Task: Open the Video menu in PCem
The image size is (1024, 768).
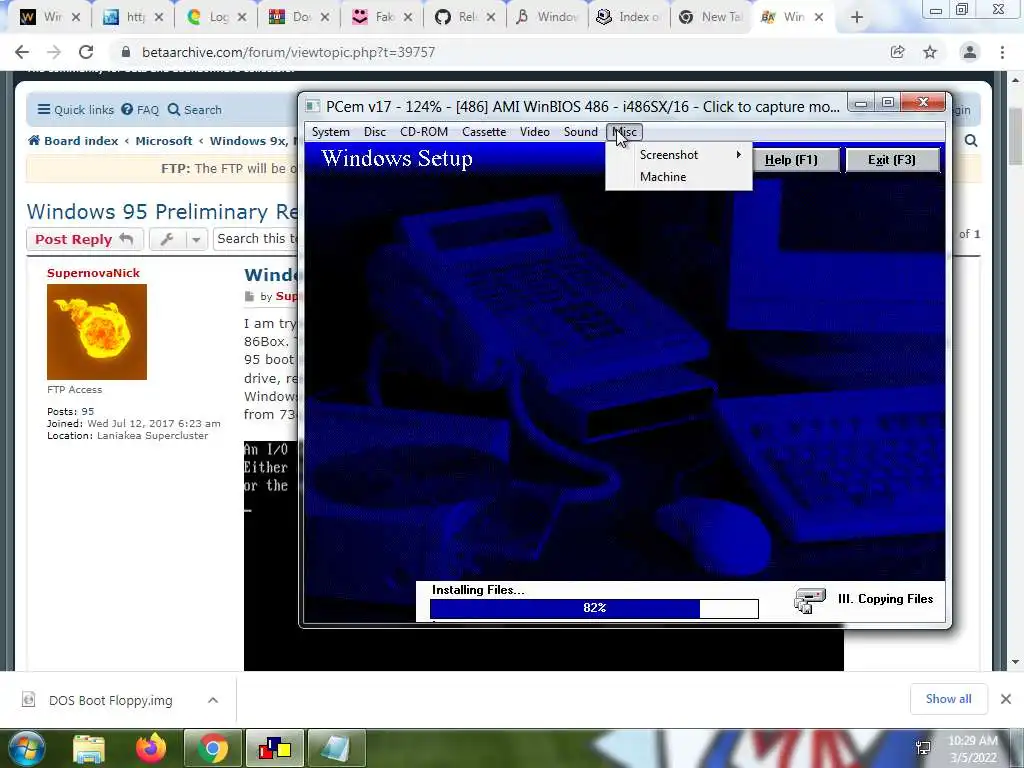Action: [535, 132]
